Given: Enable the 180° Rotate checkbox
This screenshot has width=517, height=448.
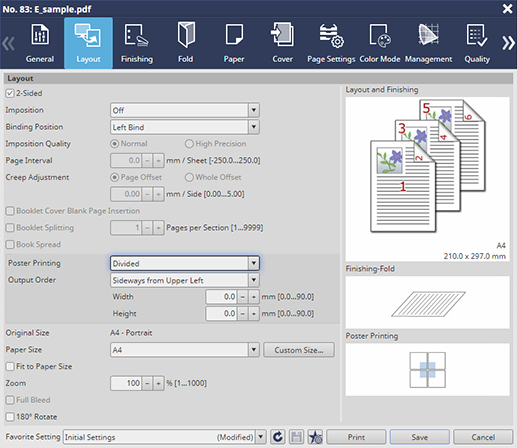Looking at the screenshot, I should point(10,417).
